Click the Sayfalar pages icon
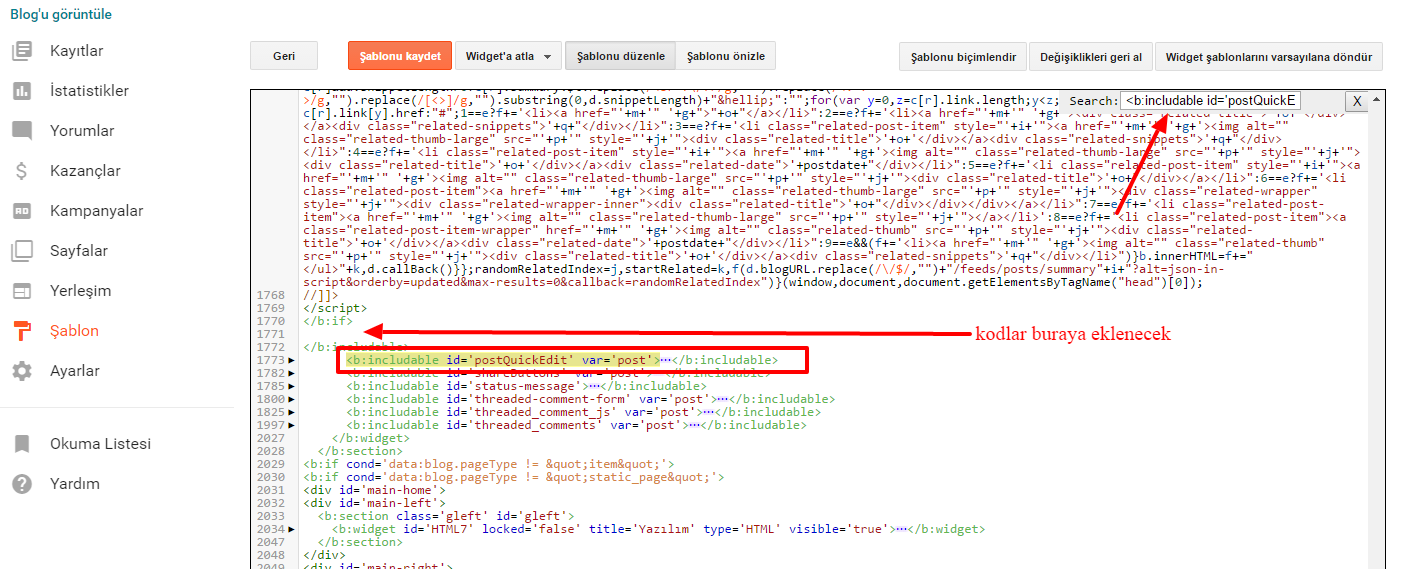This screenshot has height=569, width=1413. 22,251
